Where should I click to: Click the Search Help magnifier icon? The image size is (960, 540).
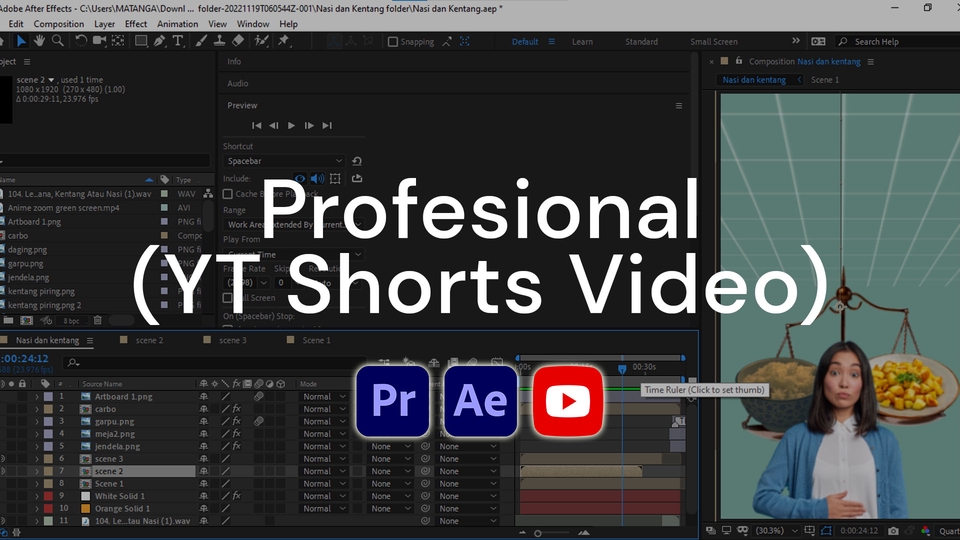[843, 42]
